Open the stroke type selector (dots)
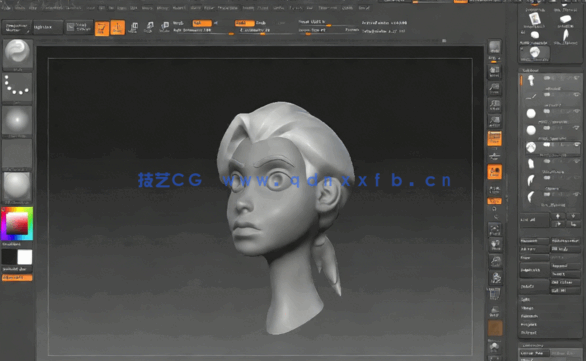The image size is (586, 361). pos(17,87)
